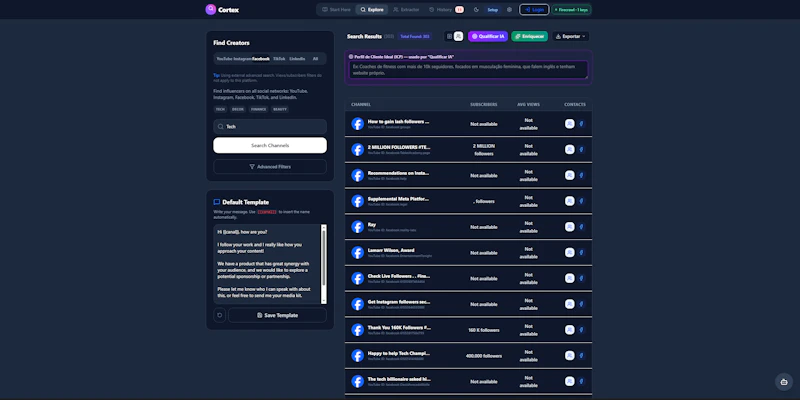The width and height of the screenshot is (800, 400).
Task: Open contacts icon for How to gain row
Action: pyautogui.click(x=570, y=124)
